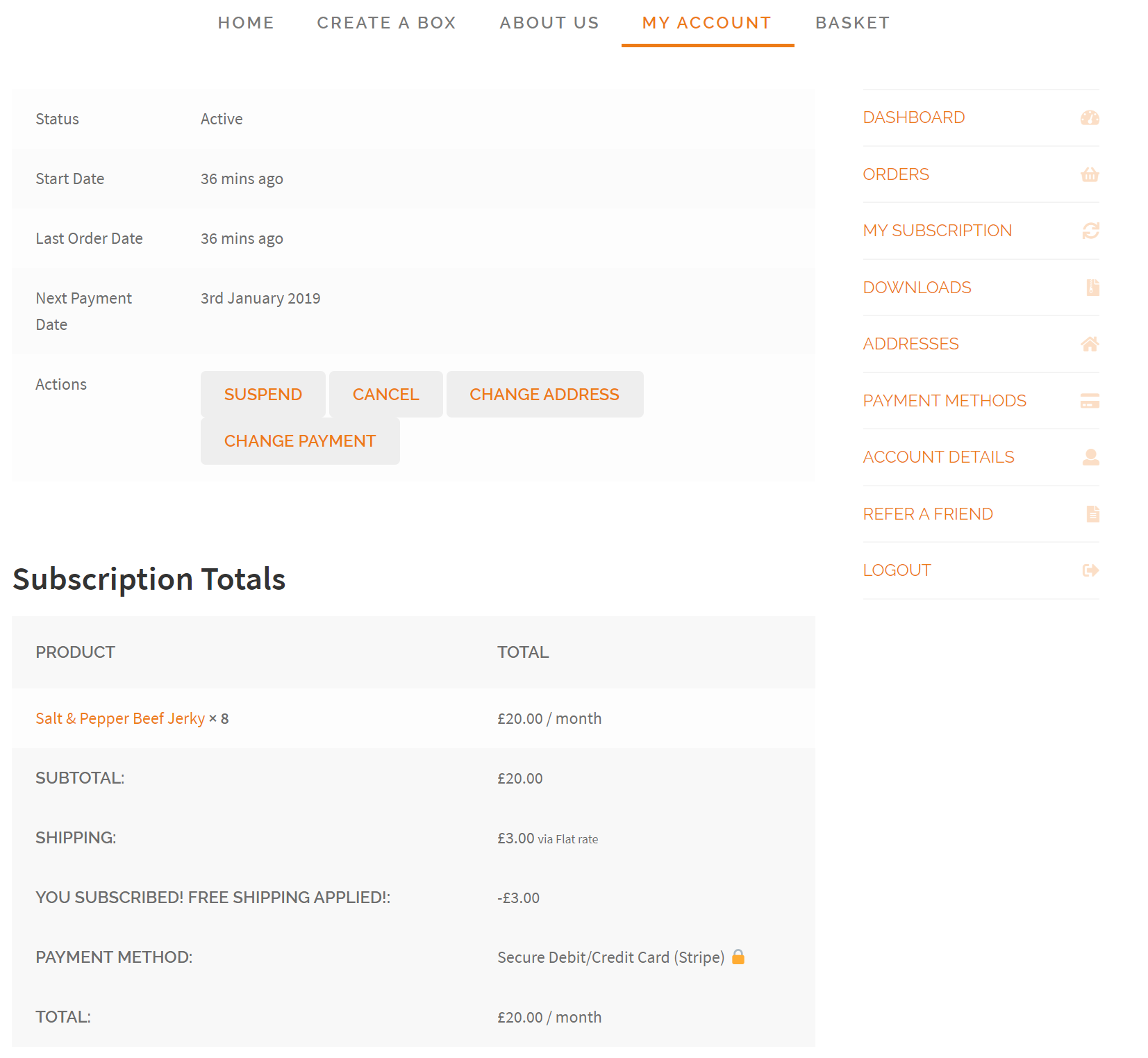This screenshot has height=1058, width=1148.
Task: Click the 'PAYMENT METHOD:' row label
Action: 114,957
